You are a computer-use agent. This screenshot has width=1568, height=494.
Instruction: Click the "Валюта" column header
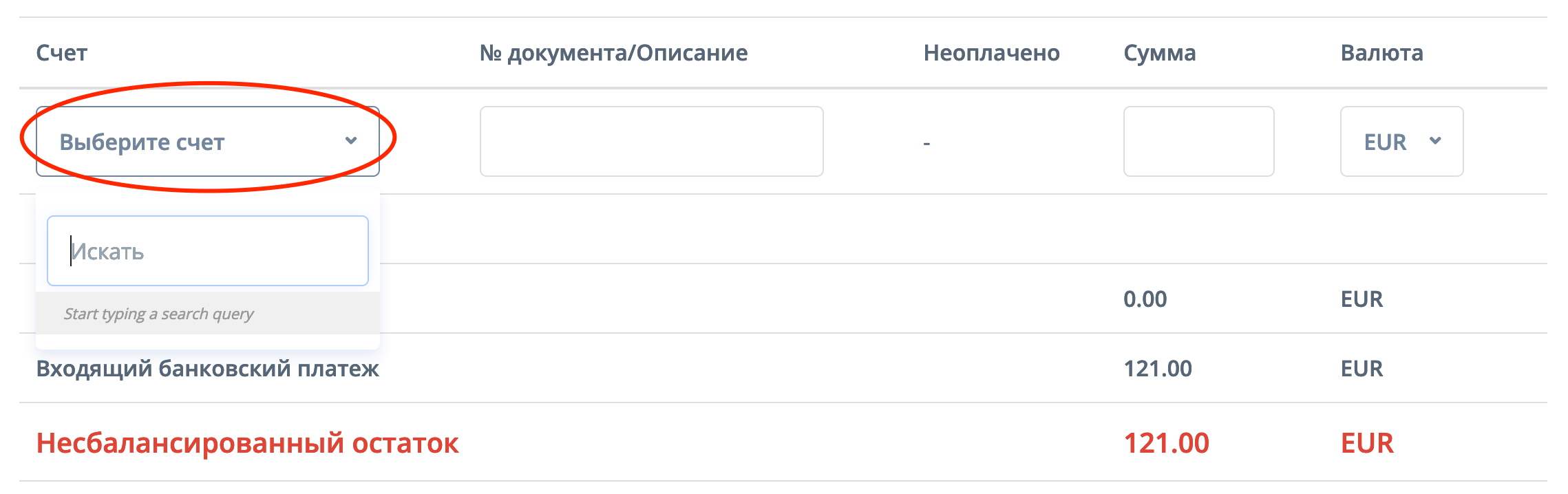[1381, 53]
